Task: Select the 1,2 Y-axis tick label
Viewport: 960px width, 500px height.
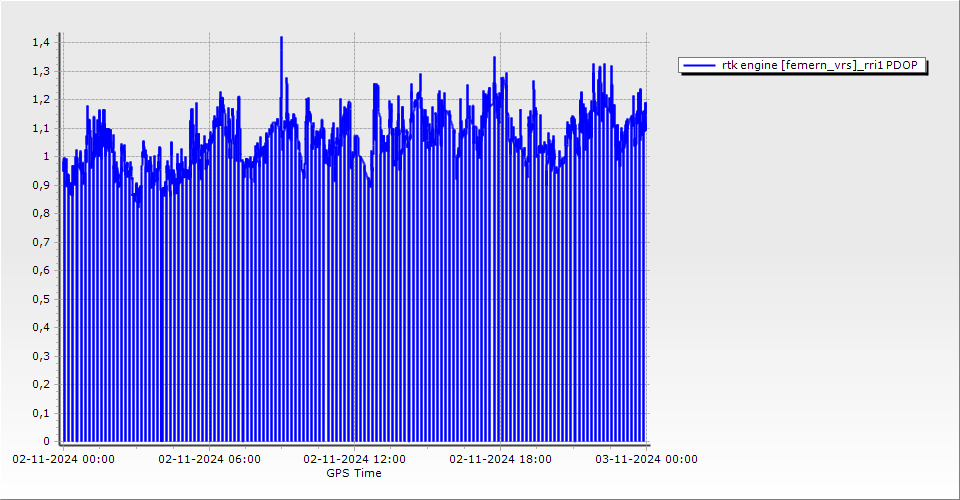Action: click(x=40, y=100)
